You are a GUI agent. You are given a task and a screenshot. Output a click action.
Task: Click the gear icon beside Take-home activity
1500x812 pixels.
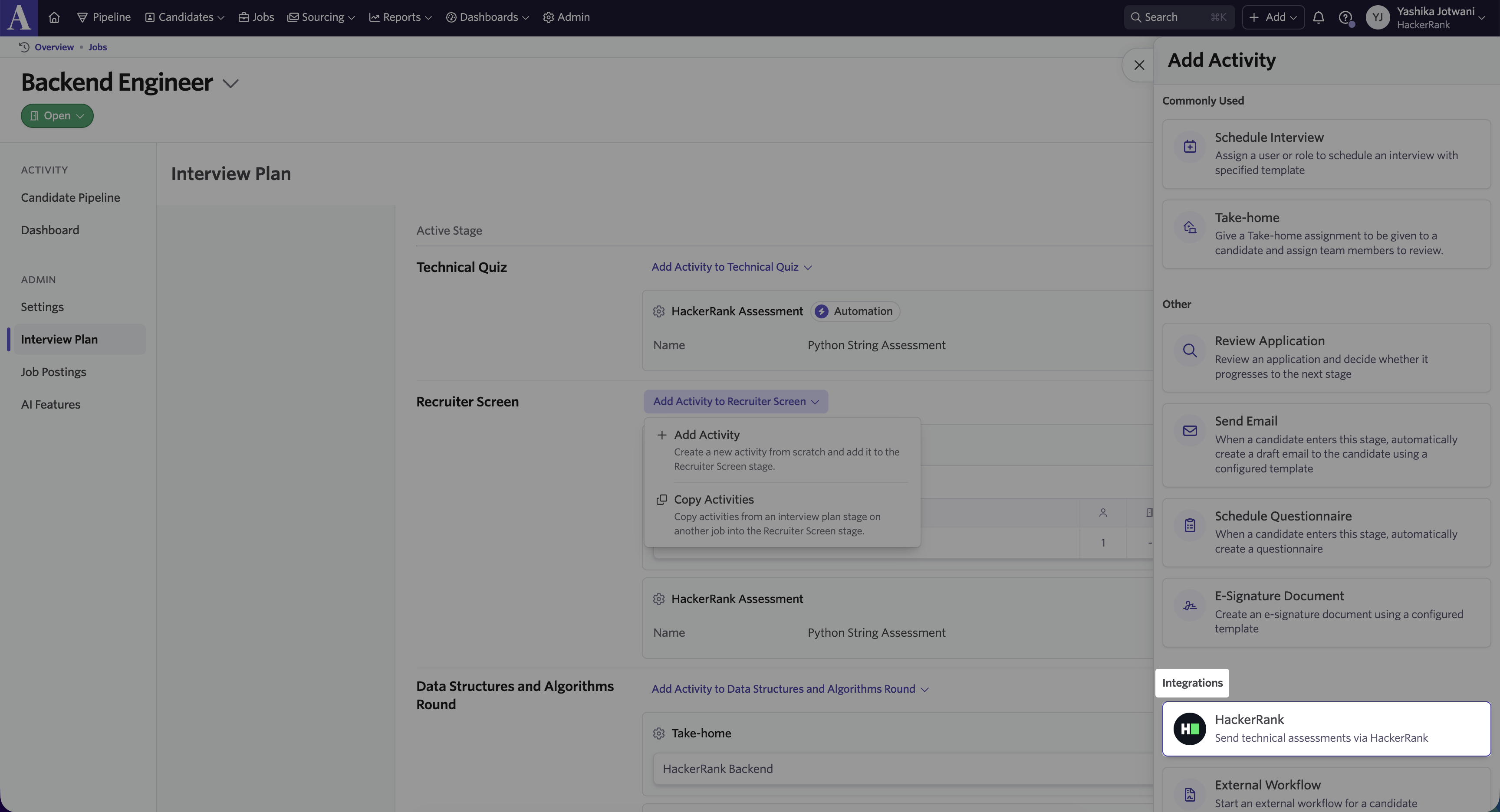pyautogui.click(x=658, y=733)
